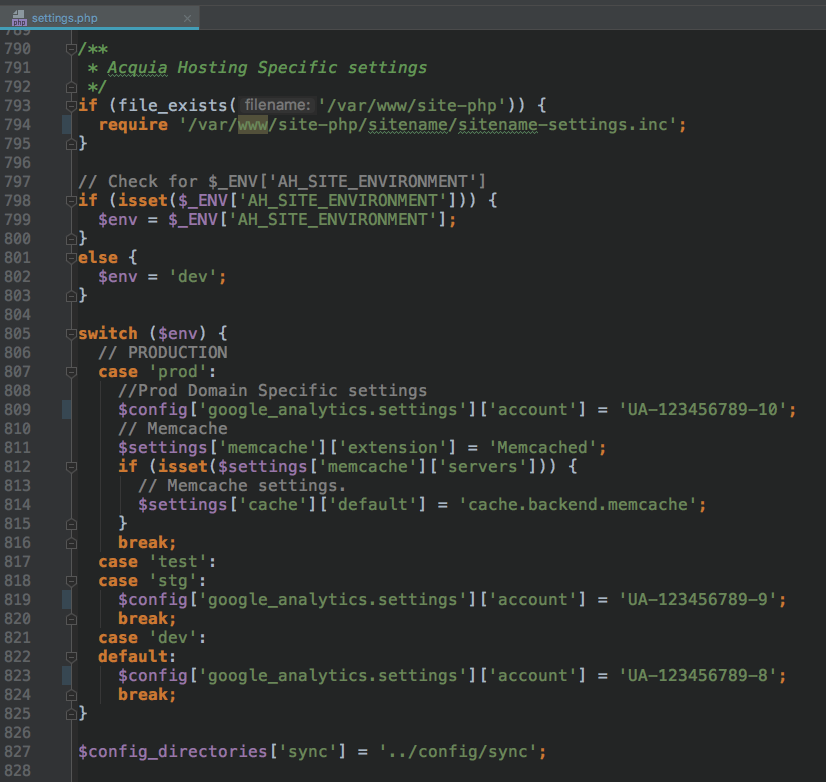This screenshot has width=826, height=782.
Task: Click 'cache.backend.memcache' string on line 814
Action: pos(578,505)
